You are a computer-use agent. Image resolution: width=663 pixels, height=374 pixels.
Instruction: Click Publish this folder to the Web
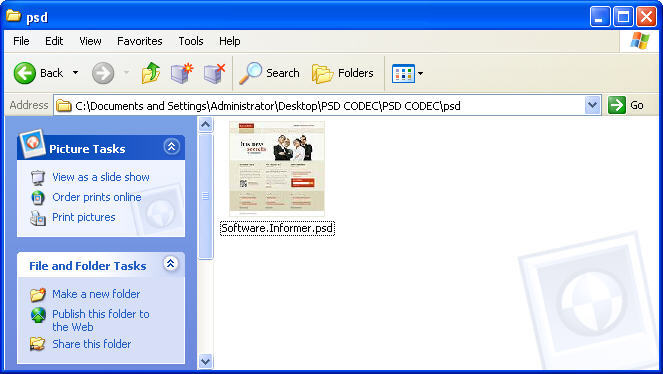101,320
